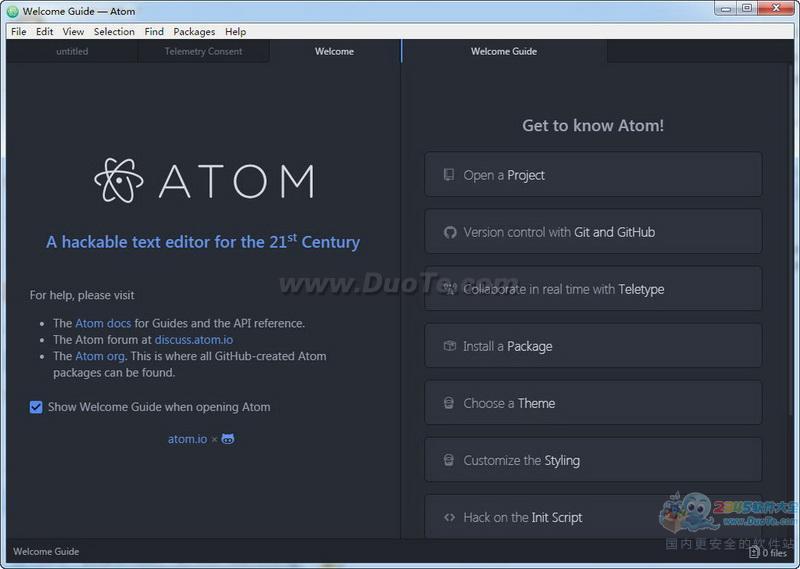The image size is (800, 569).
Task: Open the Help menu
Action: [x=236, y=32]
